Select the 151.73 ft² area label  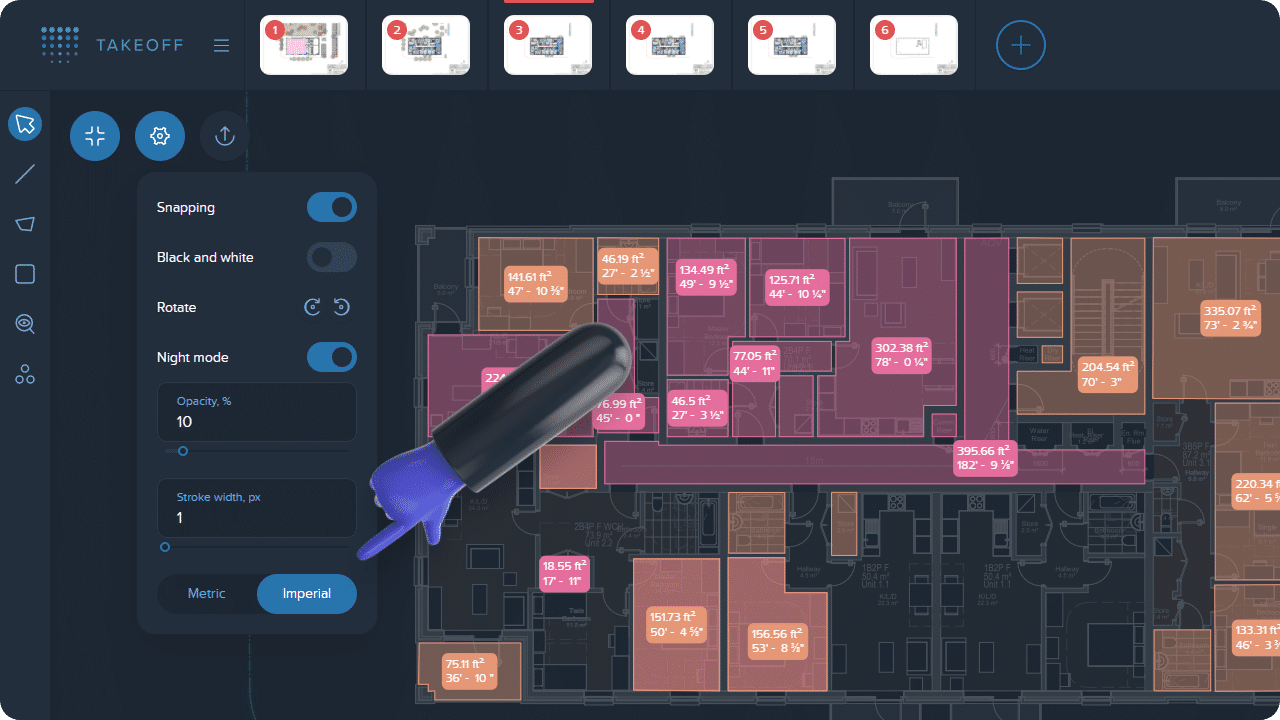pyautogui.click(x=676, y=624)
